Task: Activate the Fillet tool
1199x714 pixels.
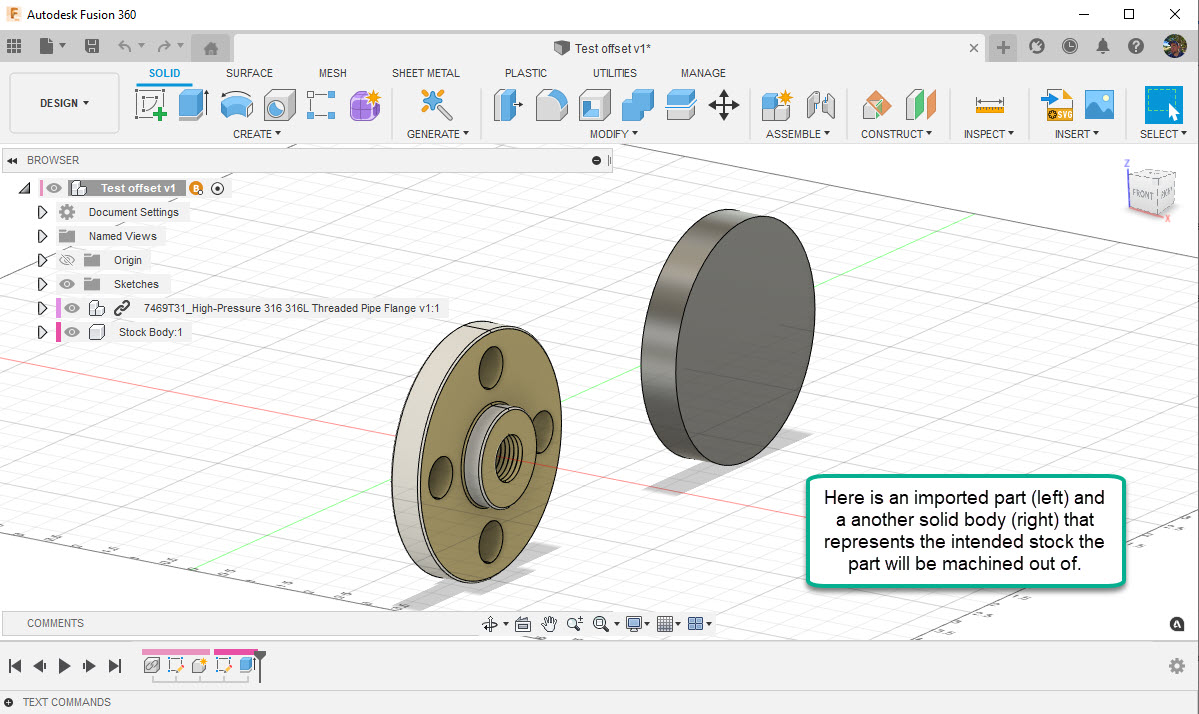Action: pos(552,104)
